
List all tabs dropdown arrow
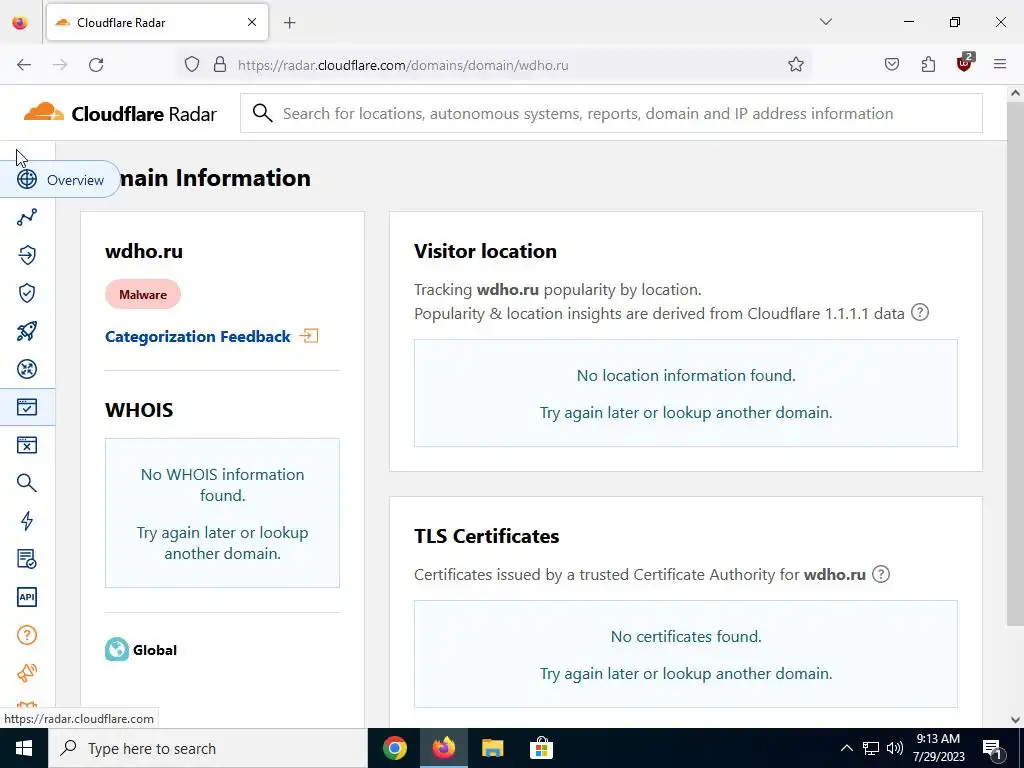click(825, 22)
